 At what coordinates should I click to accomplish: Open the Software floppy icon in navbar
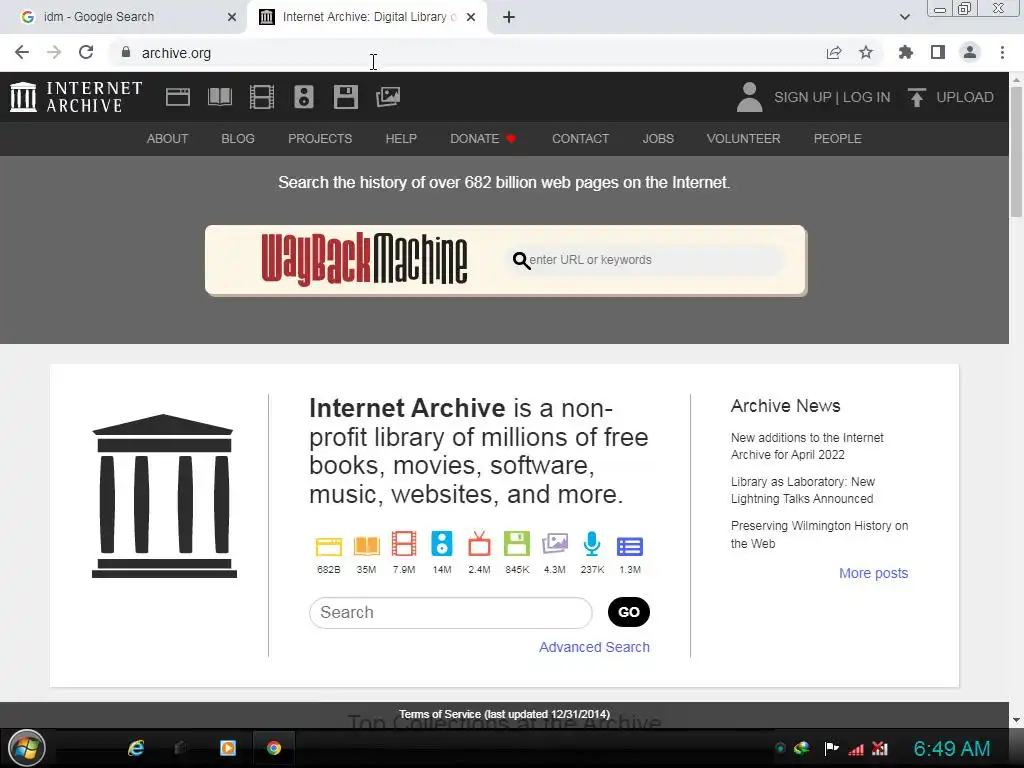(345, 97)
